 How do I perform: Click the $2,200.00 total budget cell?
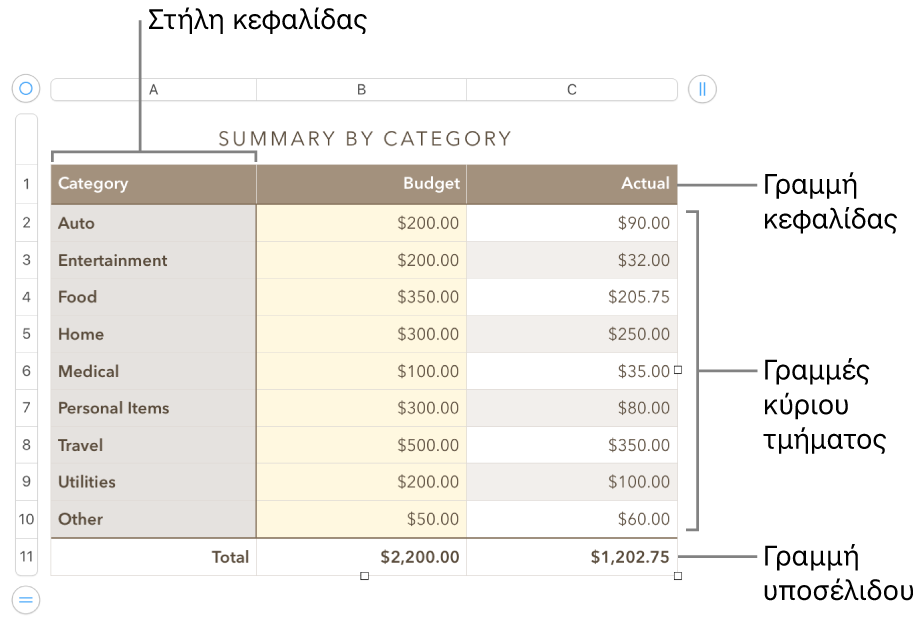point(362,557)
